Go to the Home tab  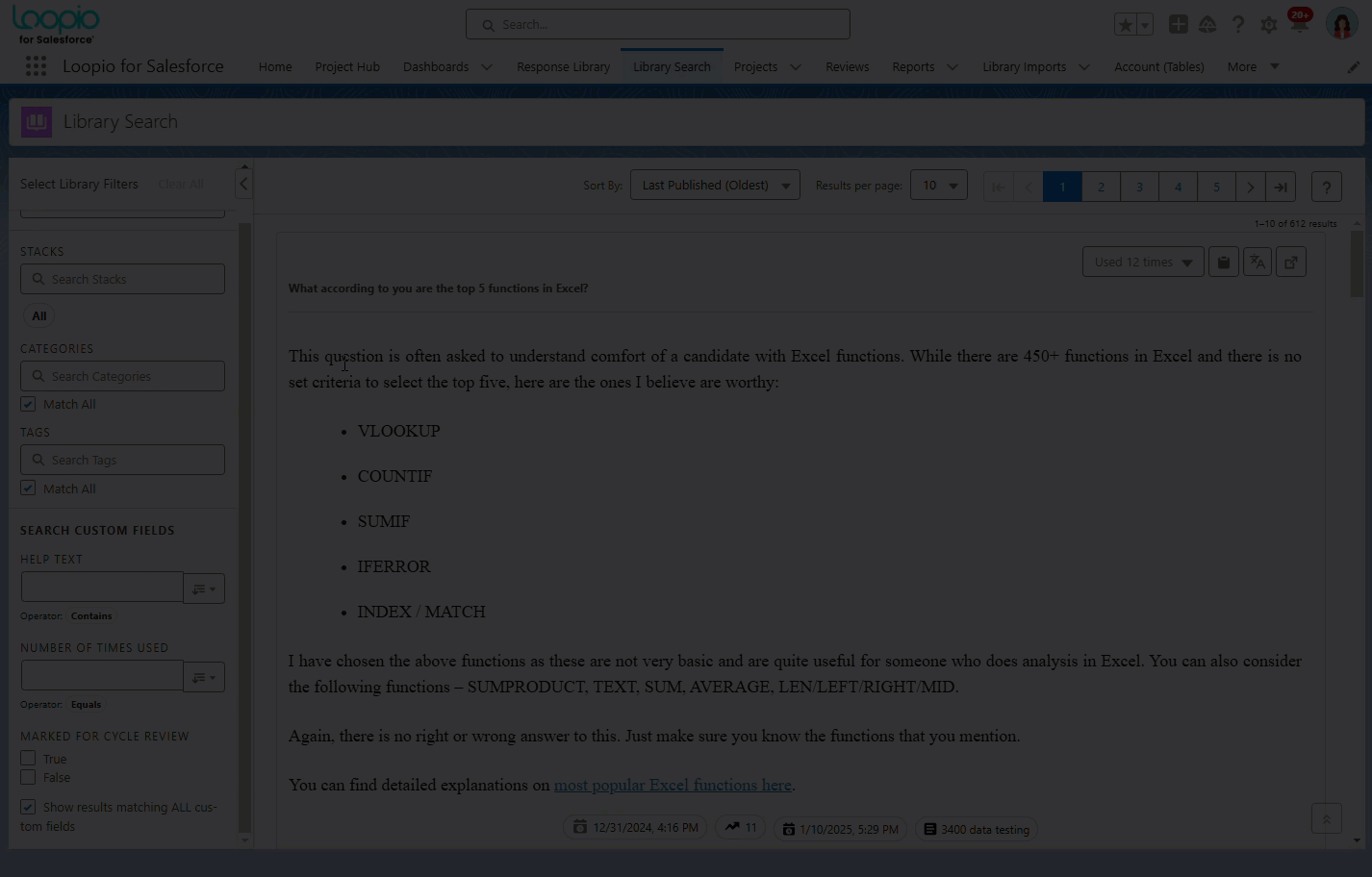(275, 66)
